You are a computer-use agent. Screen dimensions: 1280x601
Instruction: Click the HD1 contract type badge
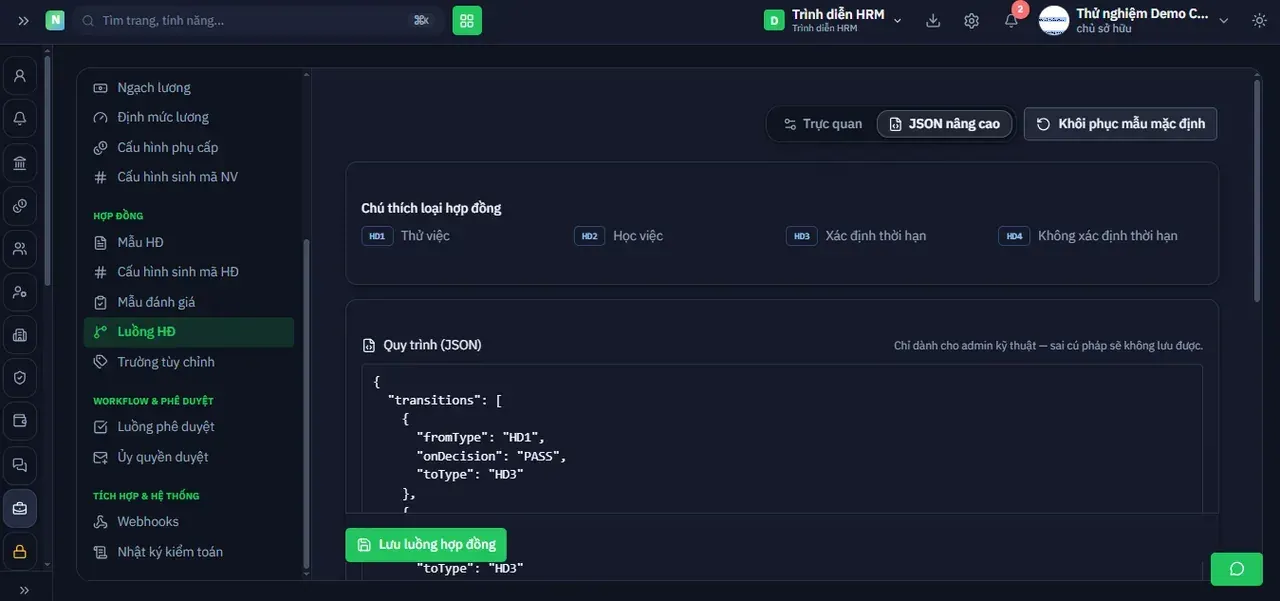377,236
